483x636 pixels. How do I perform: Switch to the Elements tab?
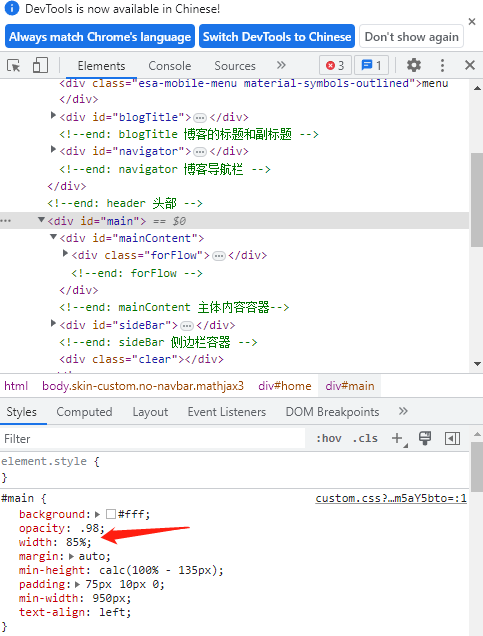click(x=101, y=66)
